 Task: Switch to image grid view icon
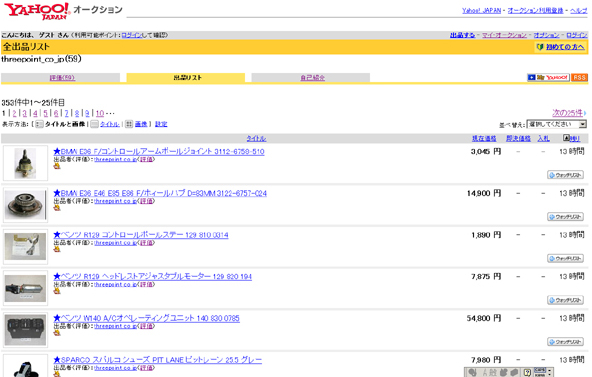[x=129, y=124]
